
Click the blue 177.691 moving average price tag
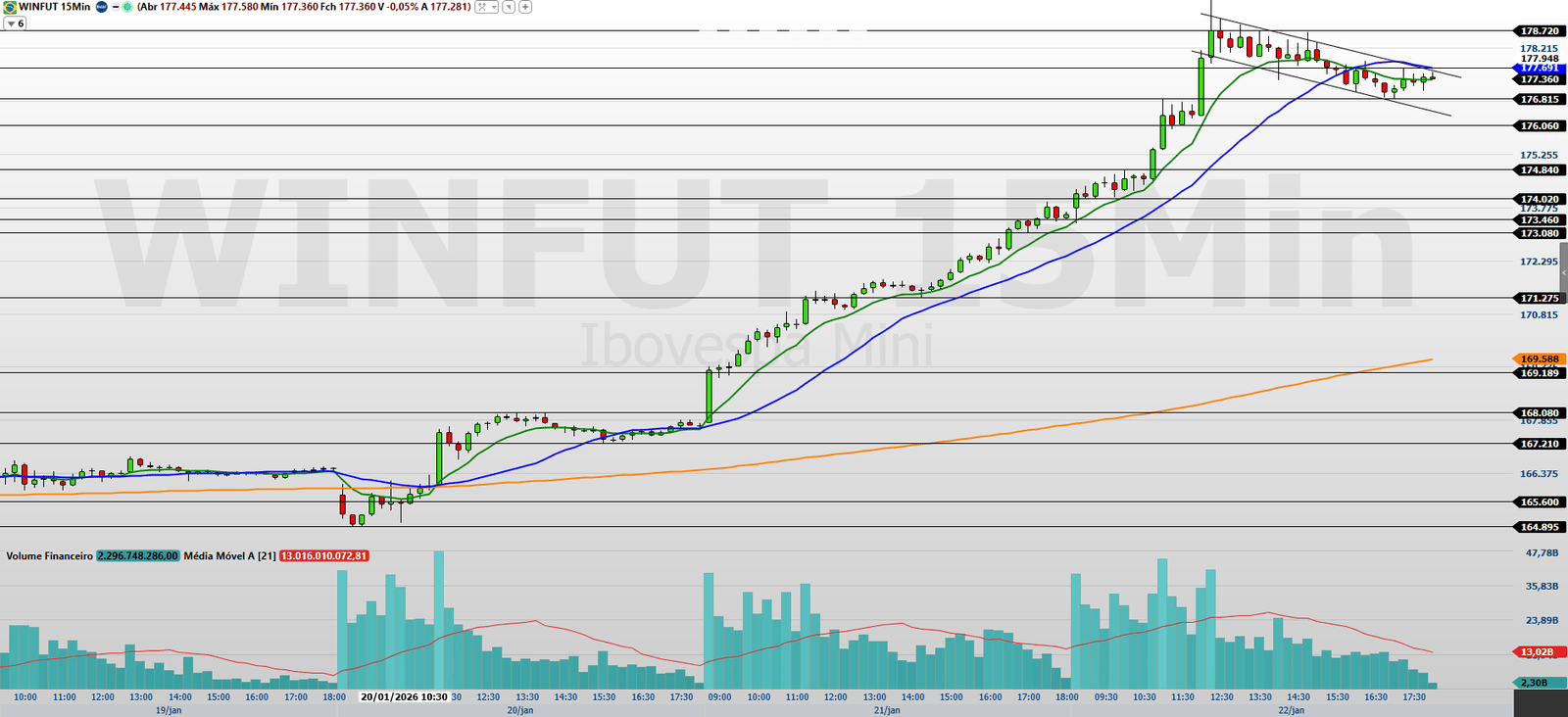click(1539, 69)
